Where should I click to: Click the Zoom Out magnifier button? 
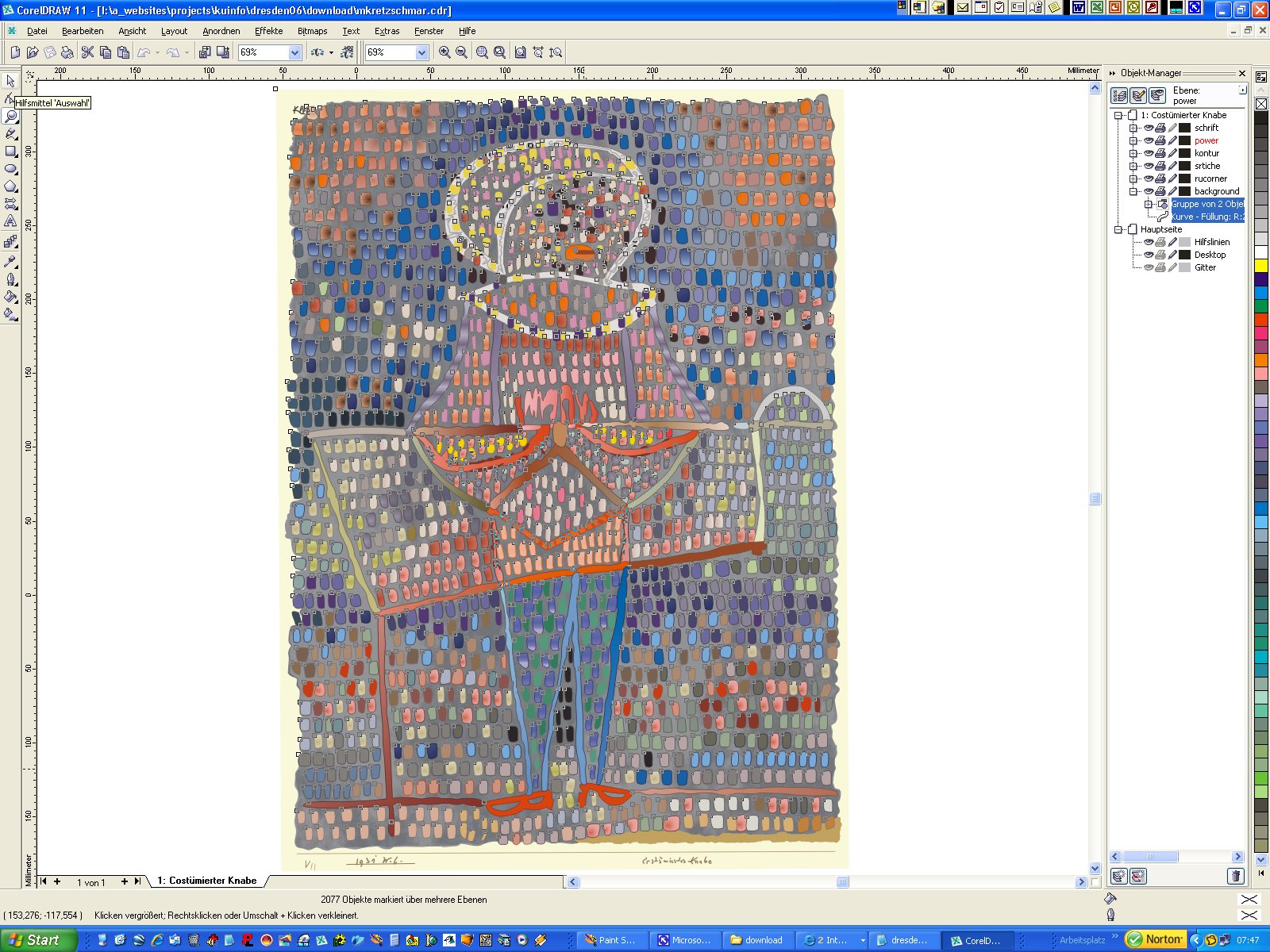(462, 52)
